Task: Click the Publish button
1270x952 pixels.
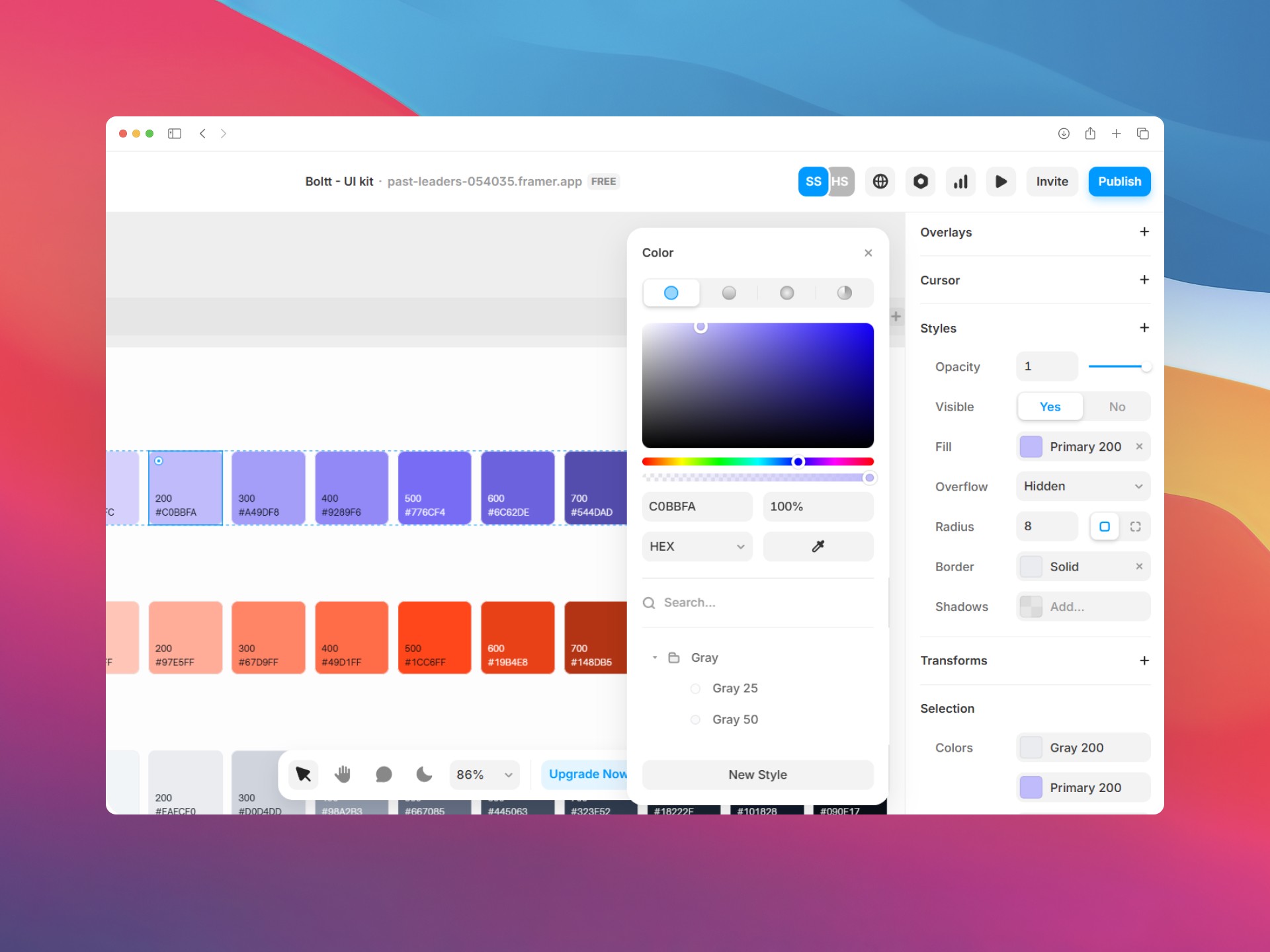Action: [x=1119, y=181]
